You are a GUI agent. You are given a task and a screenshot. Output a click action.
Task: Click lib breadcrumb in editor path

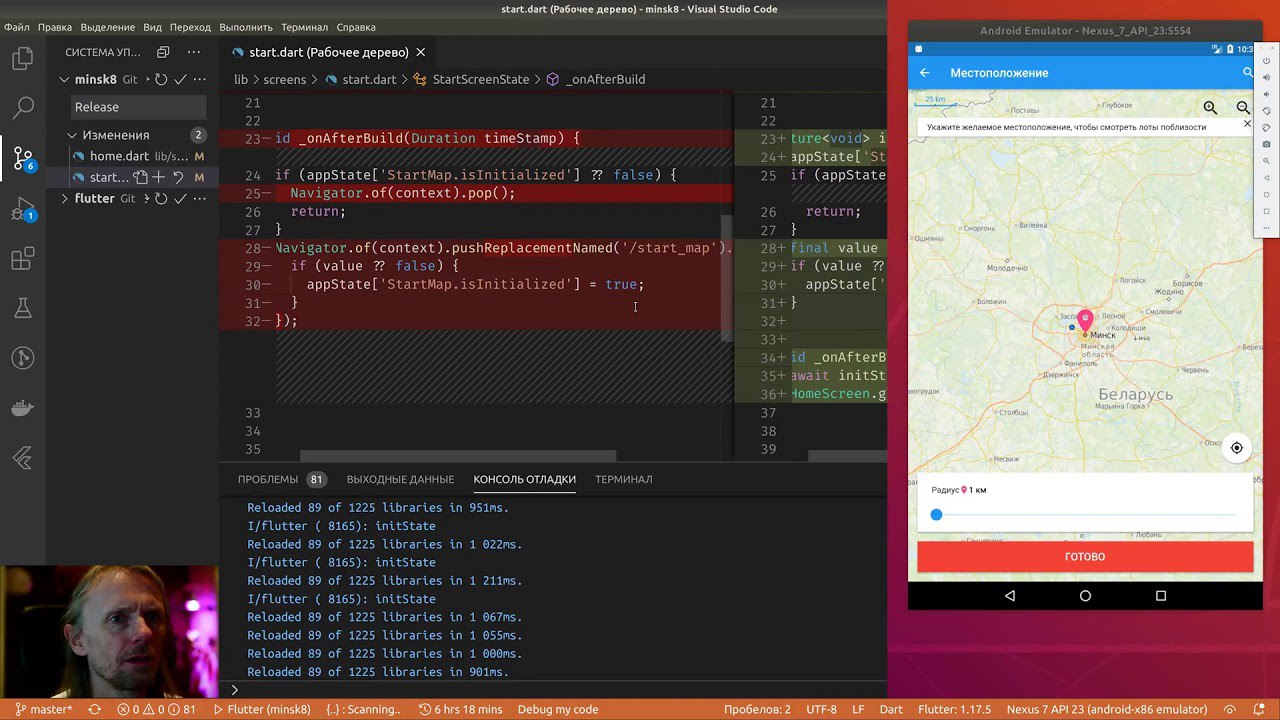(241, 79)
